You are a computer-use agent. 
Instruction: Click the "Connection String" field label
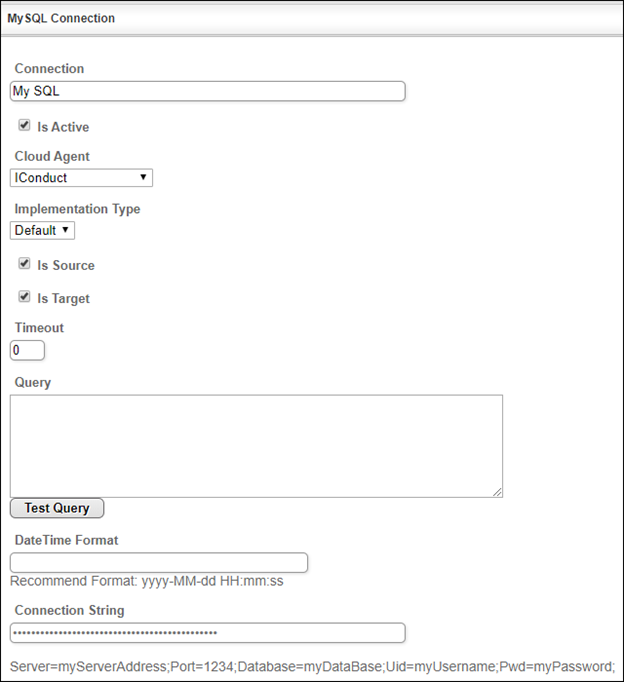click(69, 610)
